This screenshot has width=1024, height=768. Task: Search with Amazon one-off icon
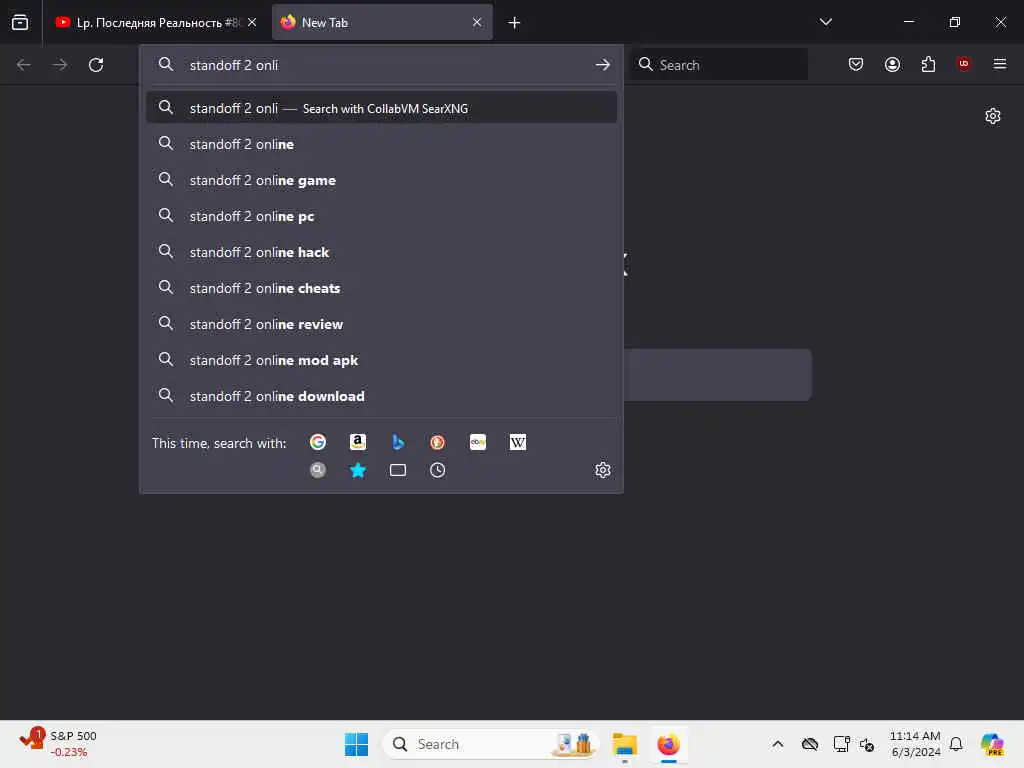358,442
